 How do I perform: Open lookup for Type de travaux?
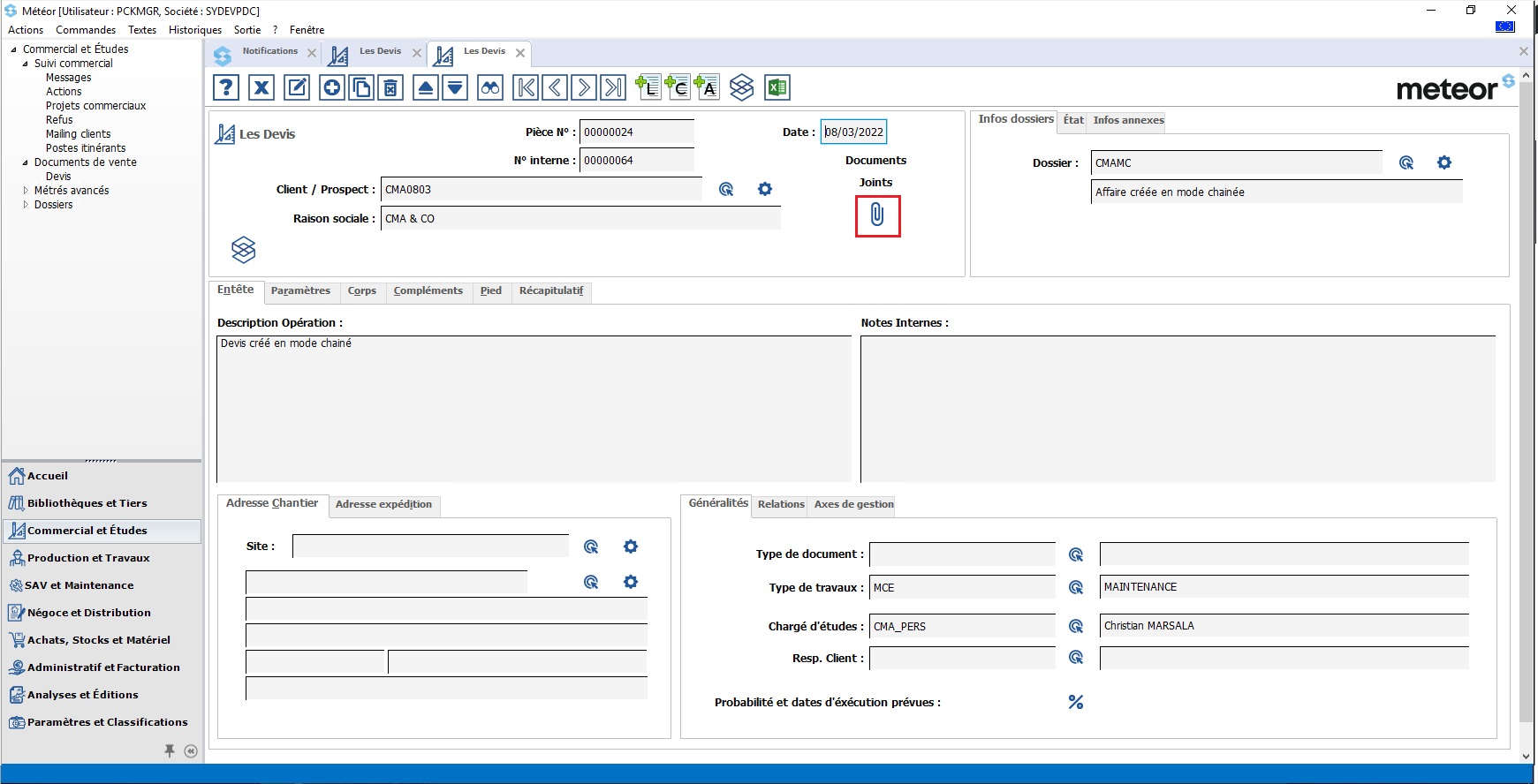tap(1076, 587)
